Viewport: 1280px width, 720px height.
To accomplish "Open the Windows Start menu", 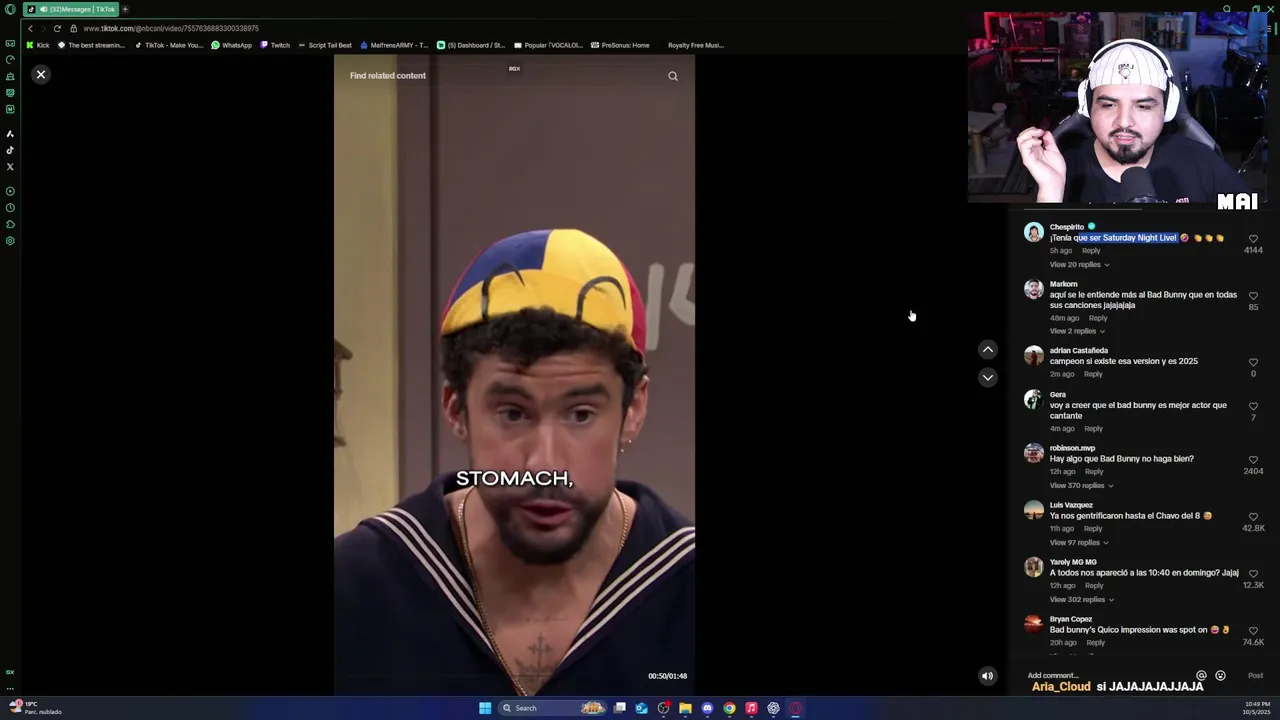I will tap(485, 708).
